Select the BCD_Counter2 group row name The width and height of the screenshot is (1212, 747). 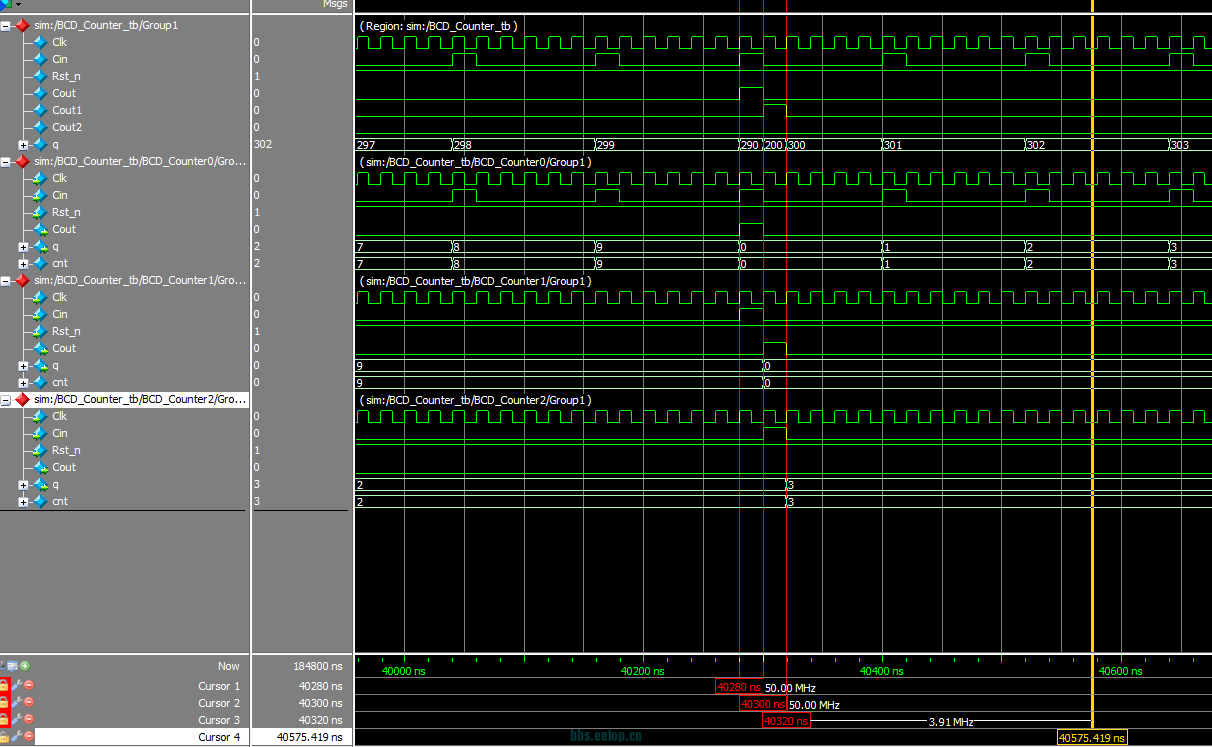(140, 399)
